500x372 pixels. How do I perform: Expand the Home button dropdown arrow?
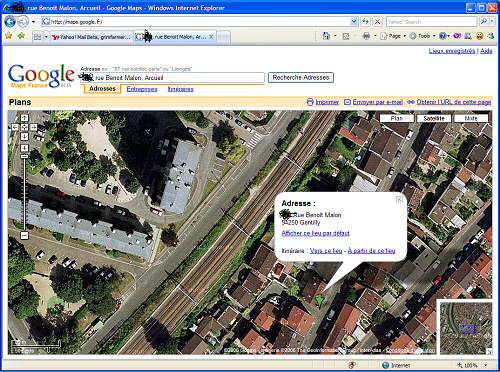click(x=335, y=36)
